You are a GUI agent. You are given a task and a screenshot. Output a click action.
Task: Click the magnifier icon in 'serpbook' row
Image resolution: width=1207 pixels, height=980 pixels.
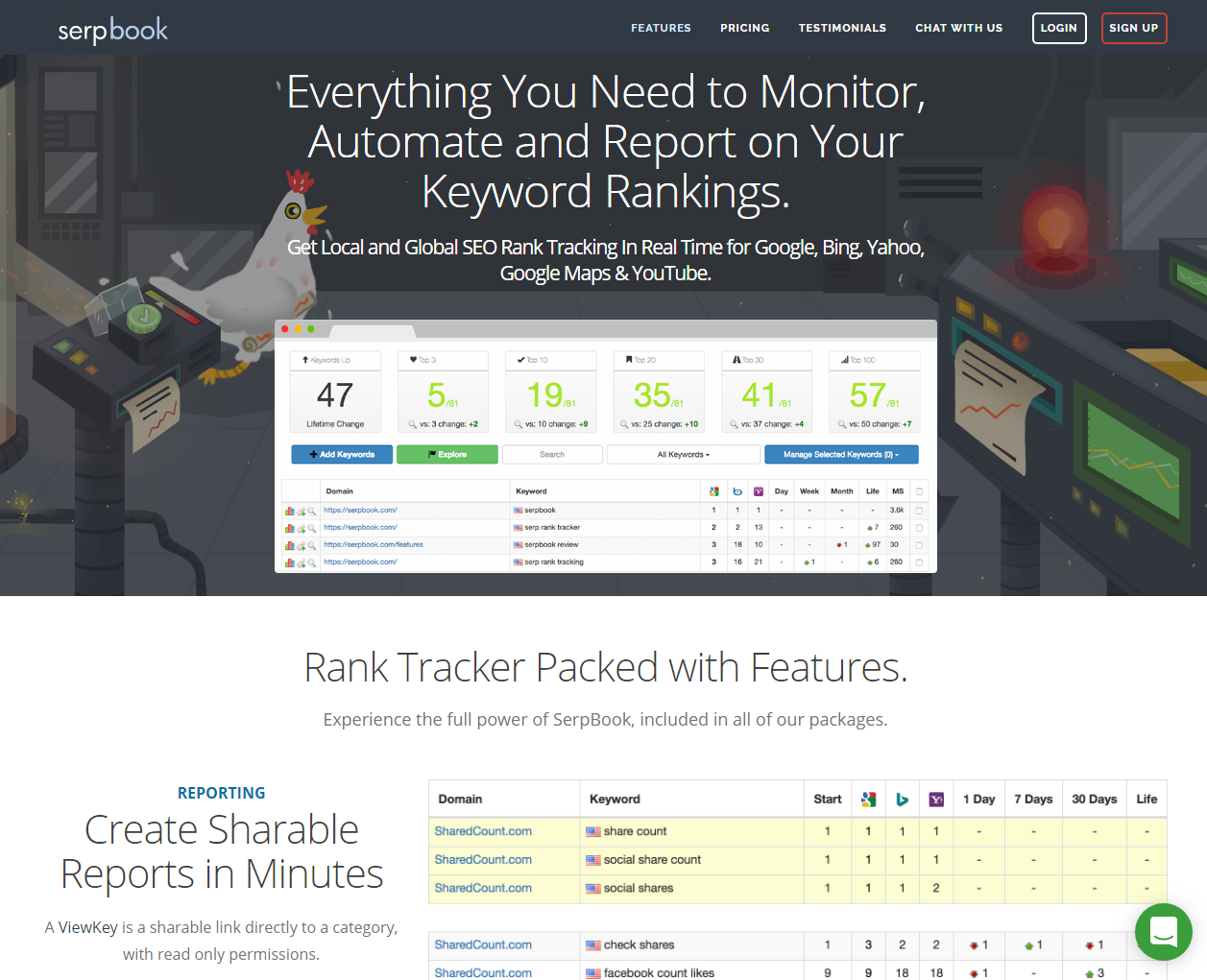tap(311, 511)
